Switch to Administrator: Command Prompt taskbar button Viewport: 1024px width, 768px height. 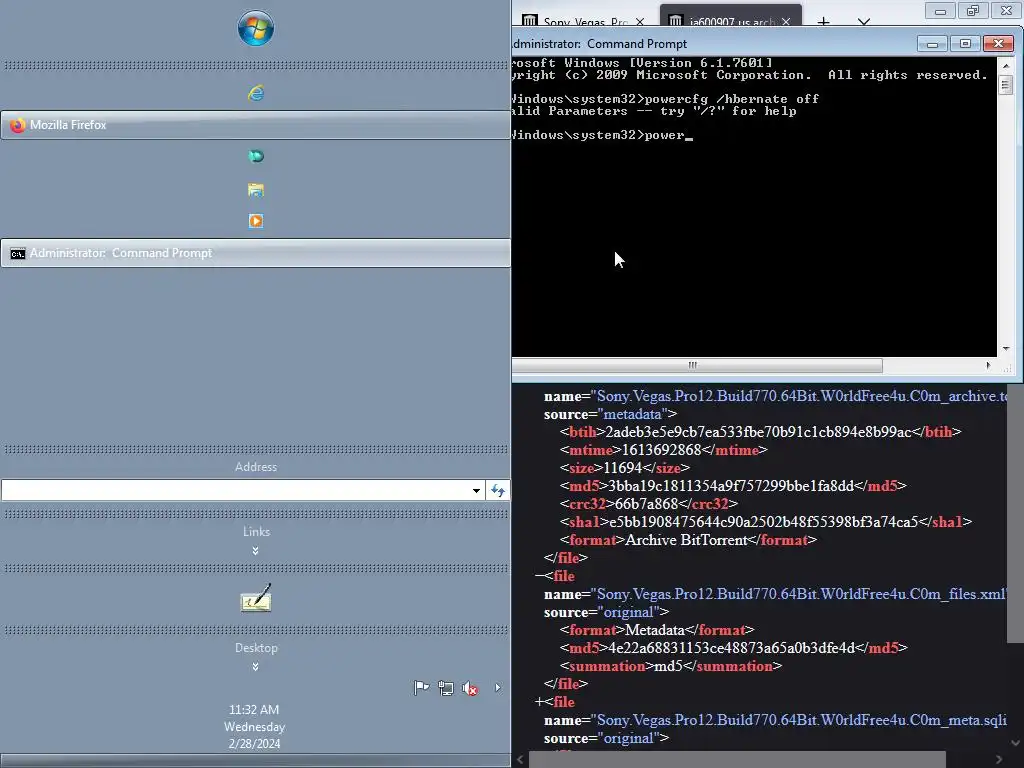255,253
